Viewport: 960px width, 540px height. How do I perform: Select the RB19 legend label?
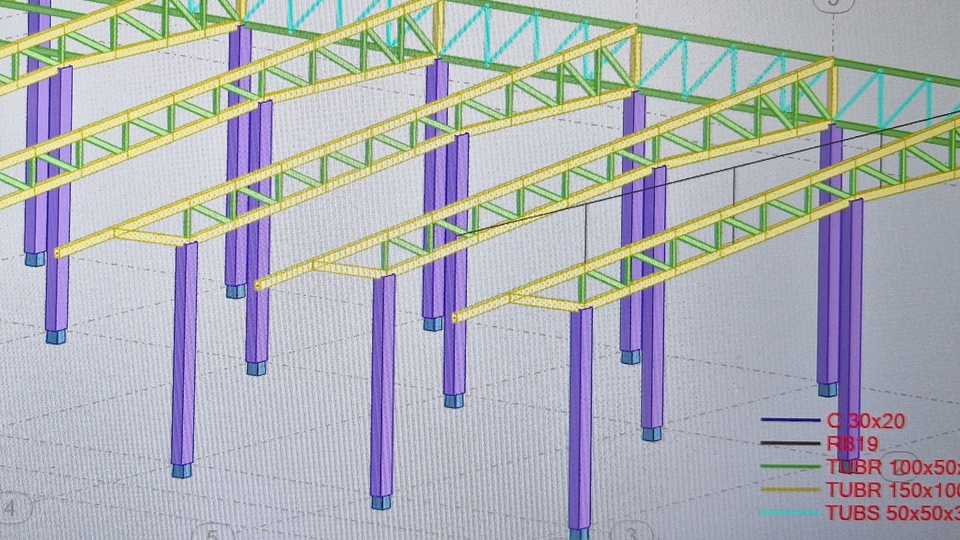pyautogui.click(x=849, y=444)
